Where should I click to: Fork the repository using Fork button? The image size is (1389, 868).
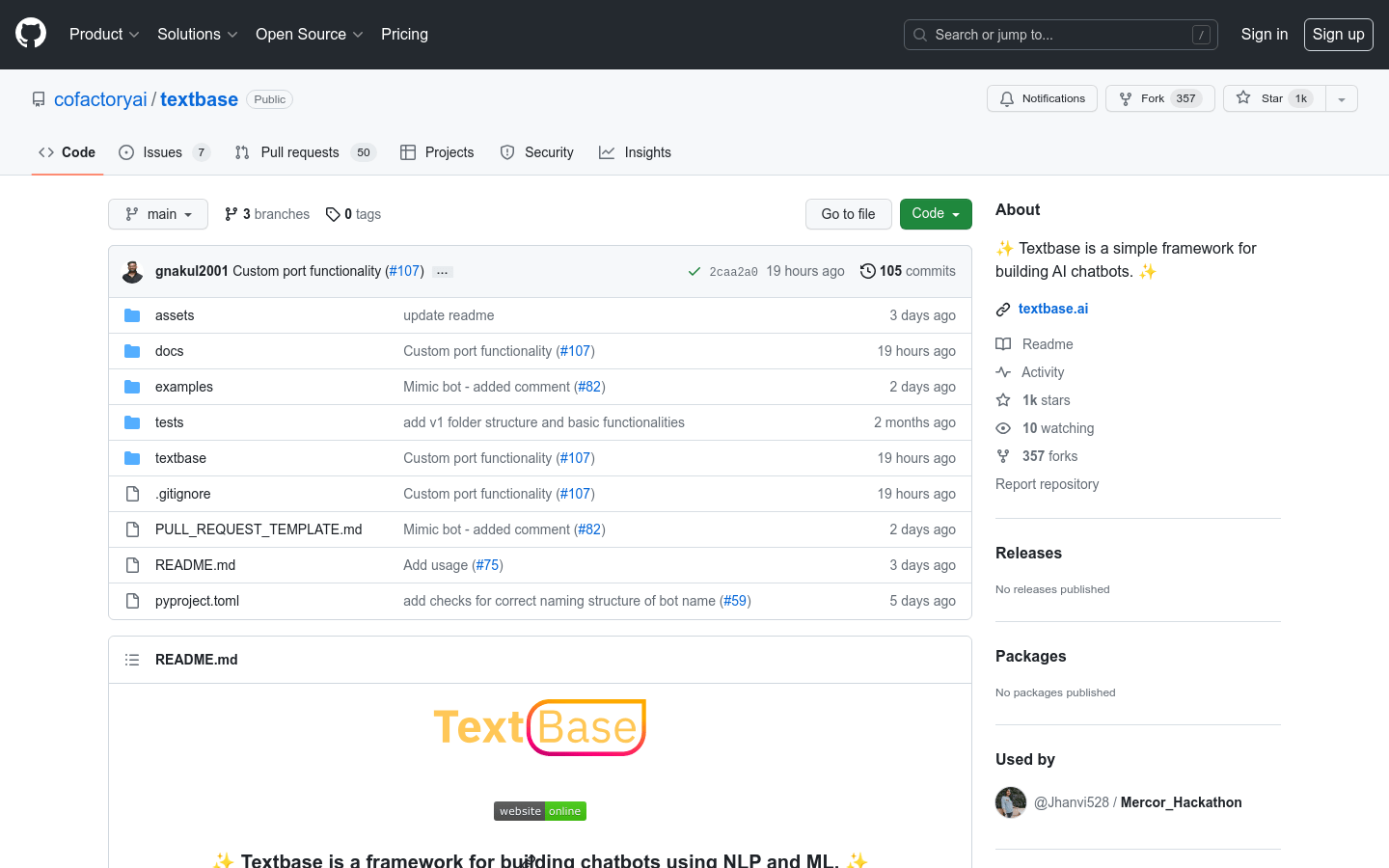coord(1160,98)
